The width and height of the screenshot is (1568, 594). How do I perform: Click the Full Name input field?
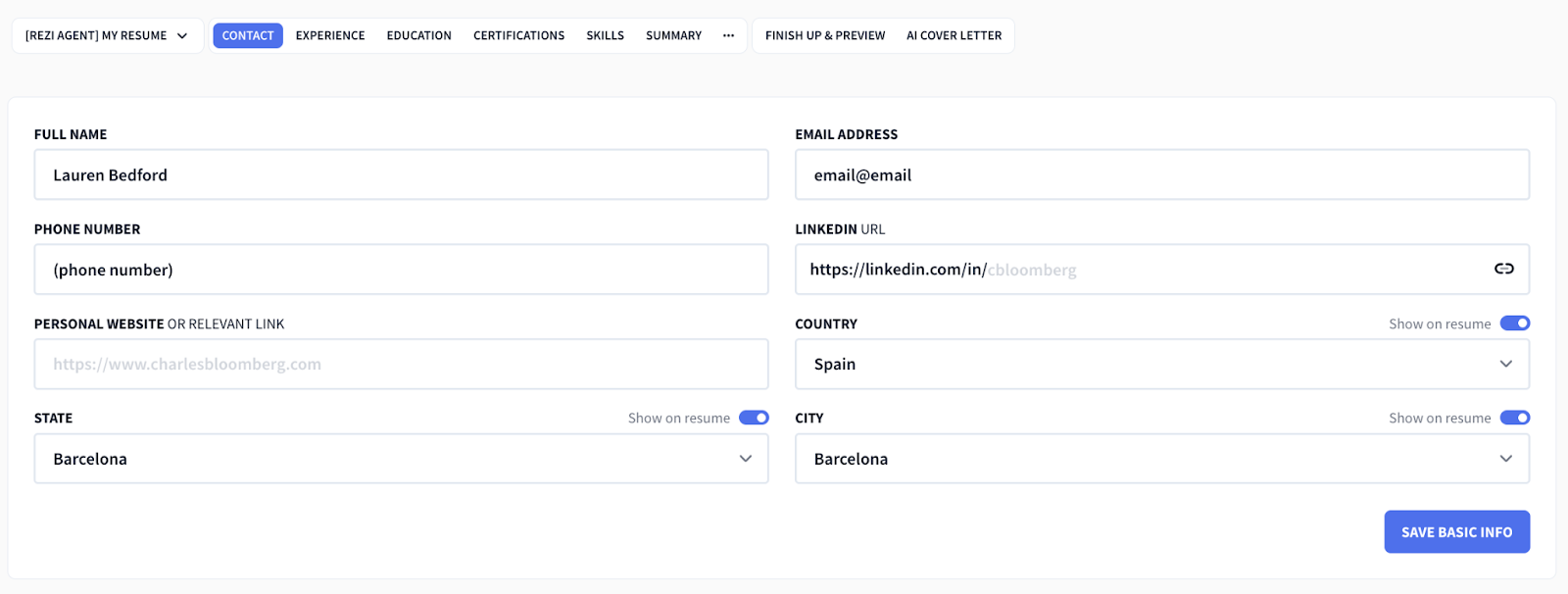[x=401, y=174]
